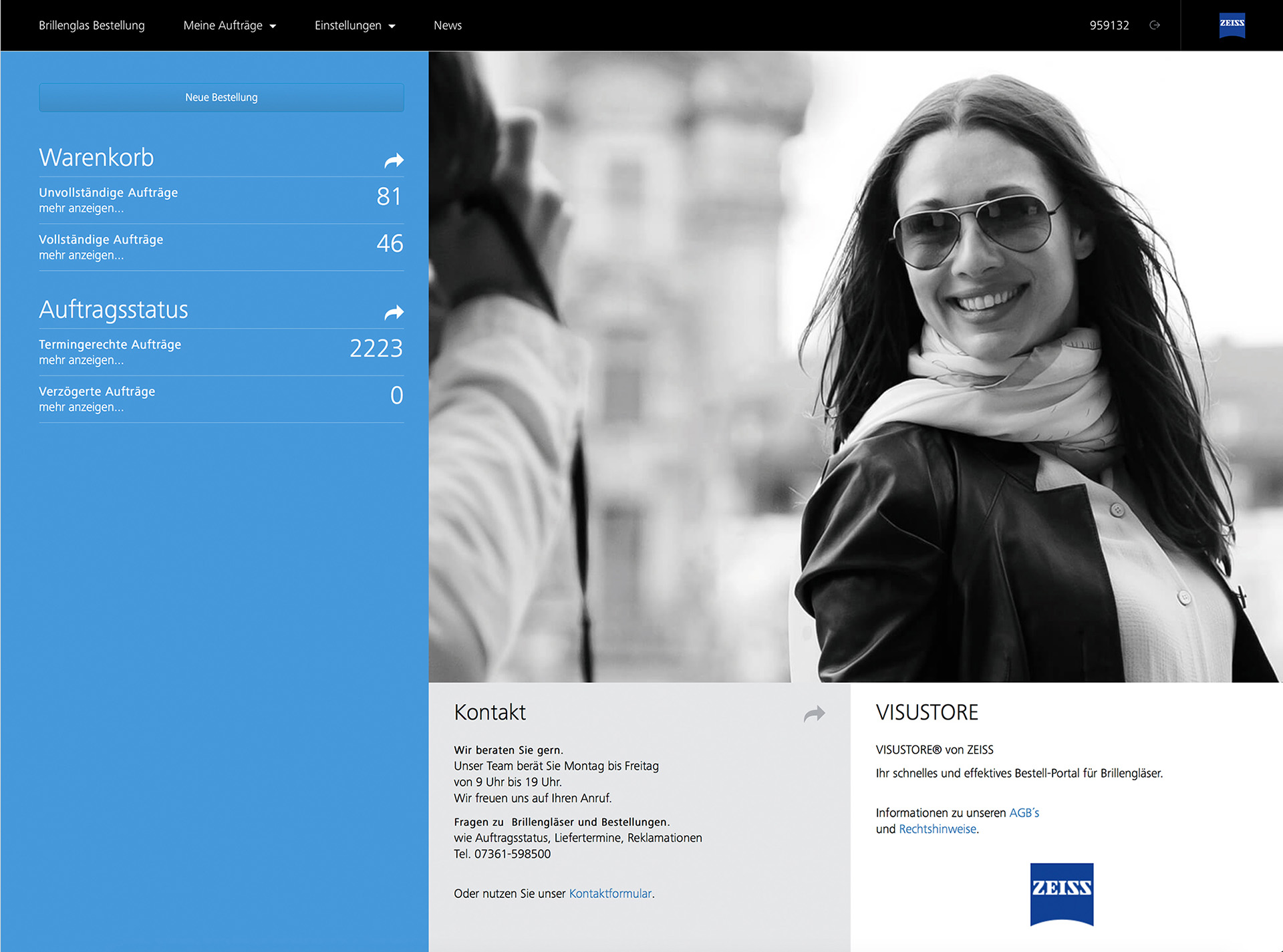1283x952 pixels.
Task: Click the phone number Tel. 07361-598500
Action: (503, 854)
